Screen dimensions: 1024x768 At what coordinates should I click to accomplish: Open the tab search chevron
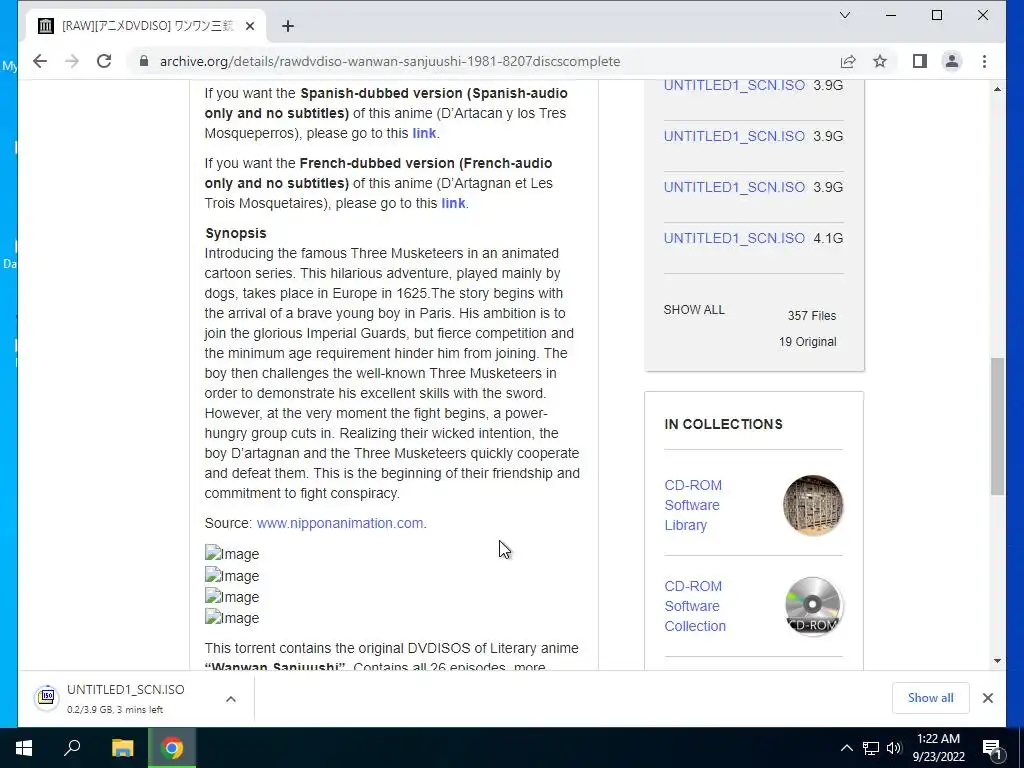[844, 15]
